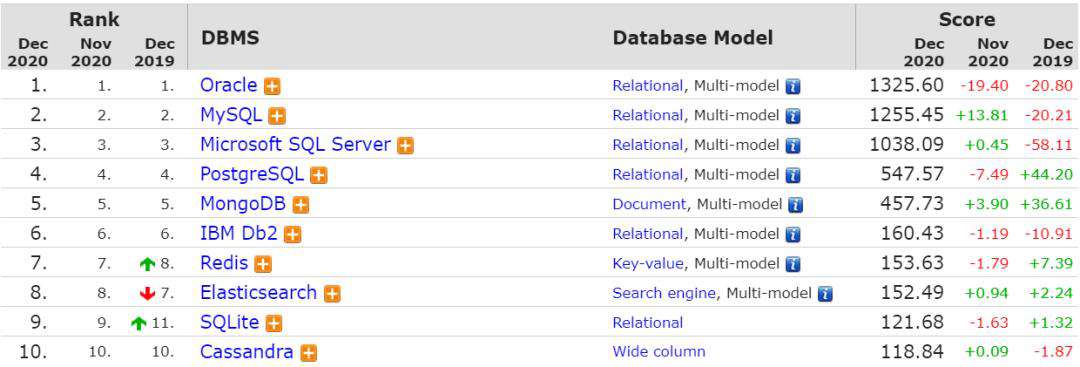Click the plus icon beside Microsoft SQL Server
This screenshot has width=1080, height=367.
point(406,146)
